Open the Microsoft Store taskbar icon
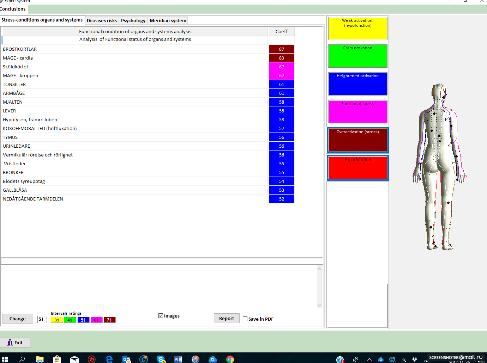 click(x=57, y=359)
